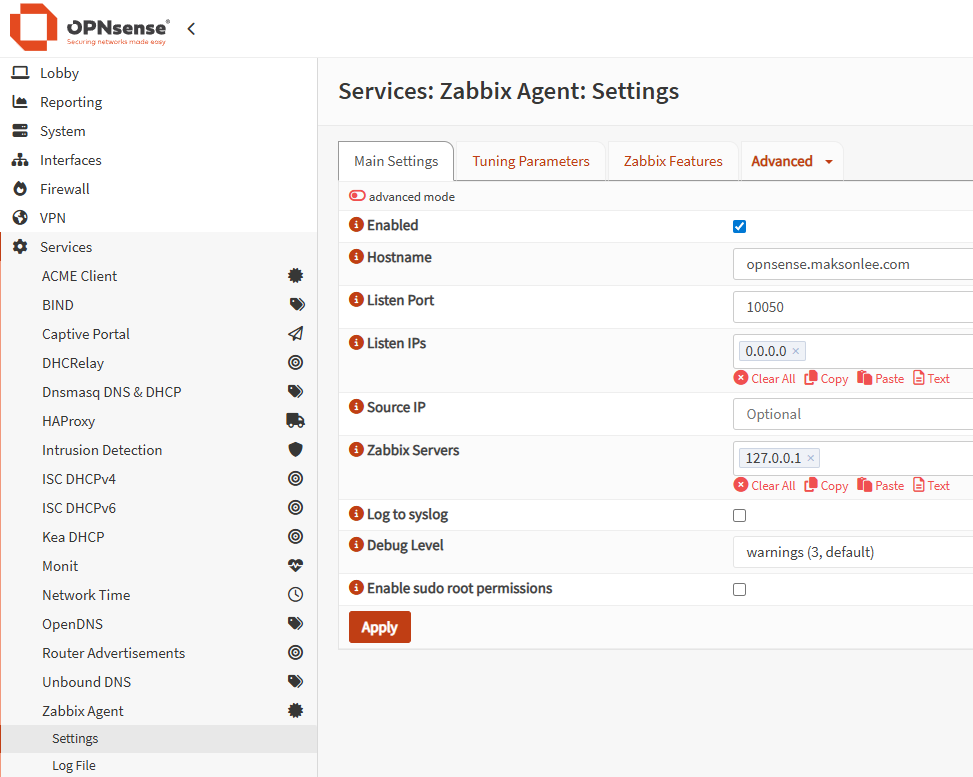973x777 pixels.
Task: Click the Captive Portal paper plane icon
Action: [295, 334]
